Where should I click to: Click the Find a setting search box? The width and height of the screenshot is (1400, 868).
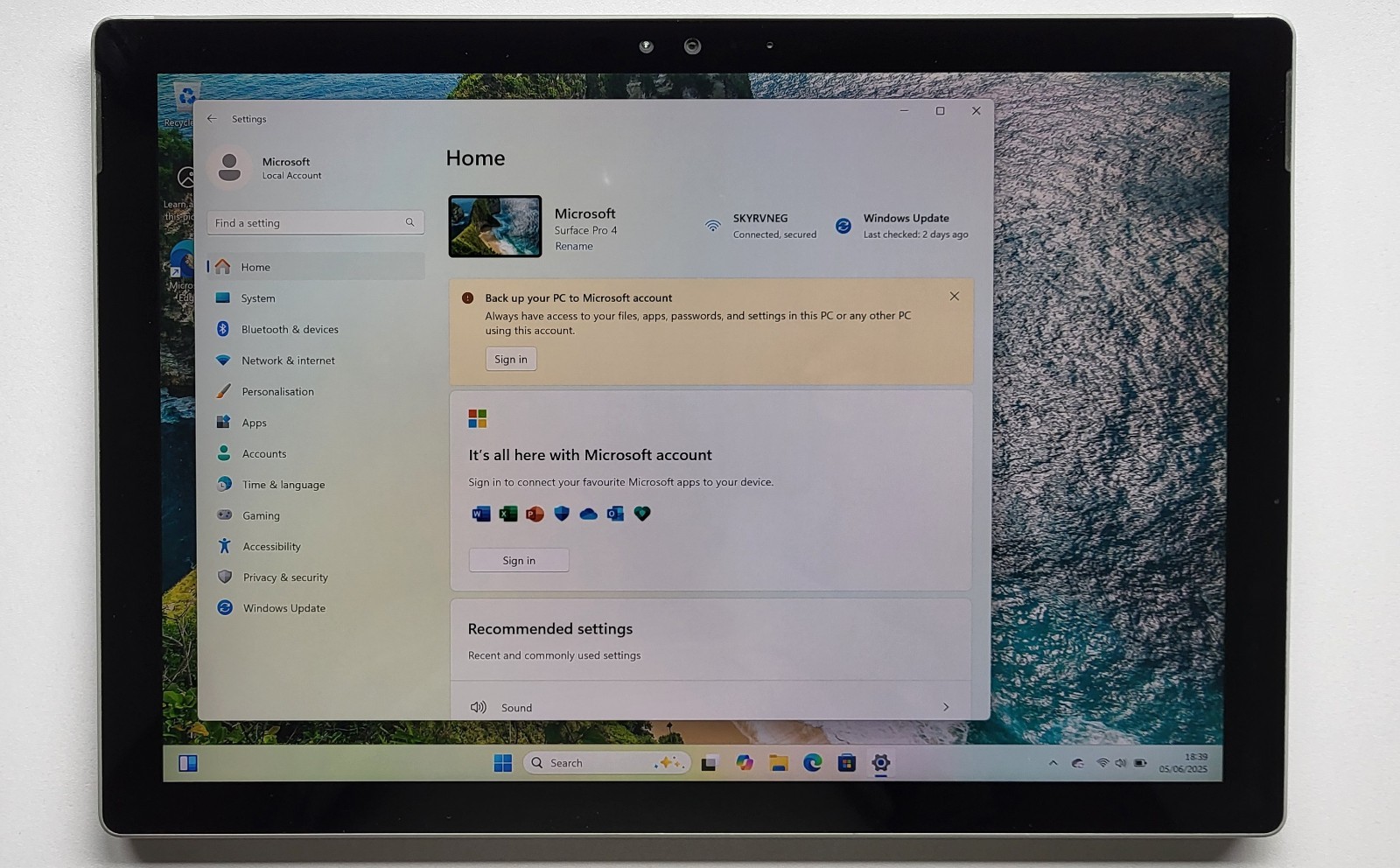[x=315, y=223]
